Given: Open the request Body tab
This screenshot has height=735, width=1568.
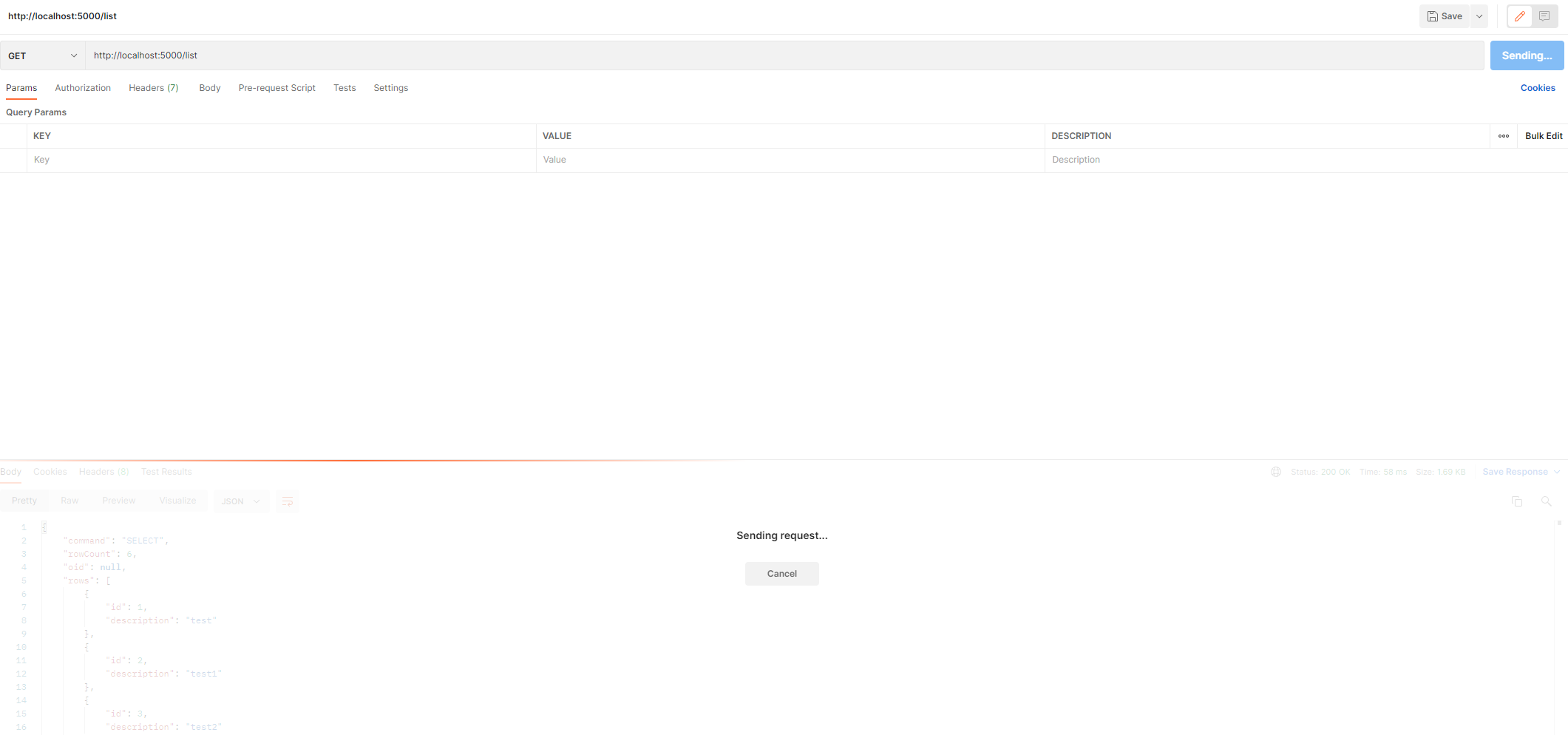Looking at the screenshot, I should (x=210, y=88).
